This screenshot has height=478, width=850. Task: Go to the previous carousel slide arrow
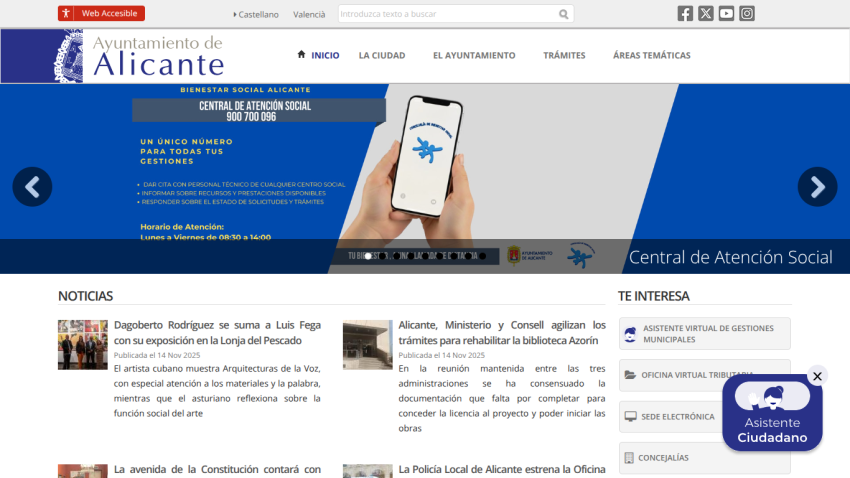pos(33,186)
